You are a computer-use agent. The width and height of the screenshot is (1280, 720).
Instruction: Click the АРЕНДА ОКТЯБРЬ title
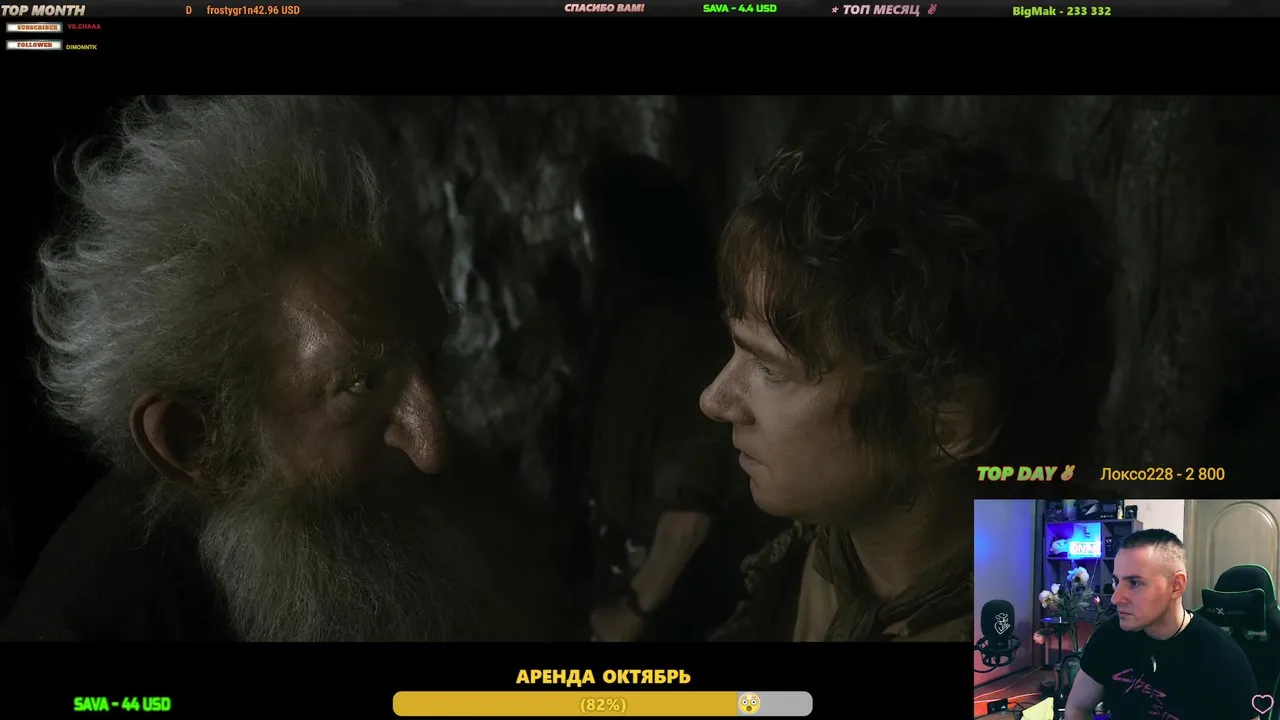[603, 677]
